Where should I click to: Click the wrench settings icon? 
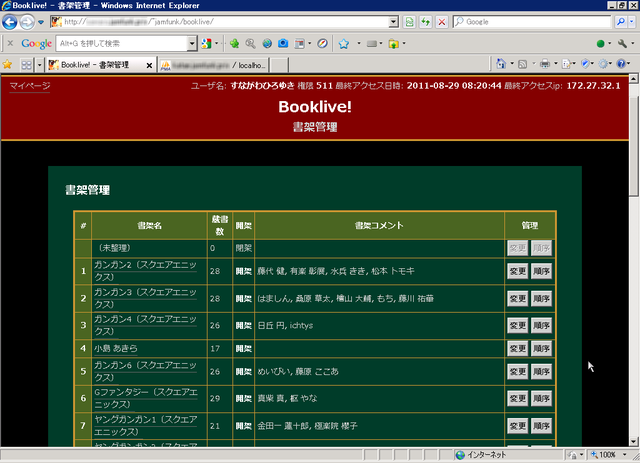coord(622,43)
